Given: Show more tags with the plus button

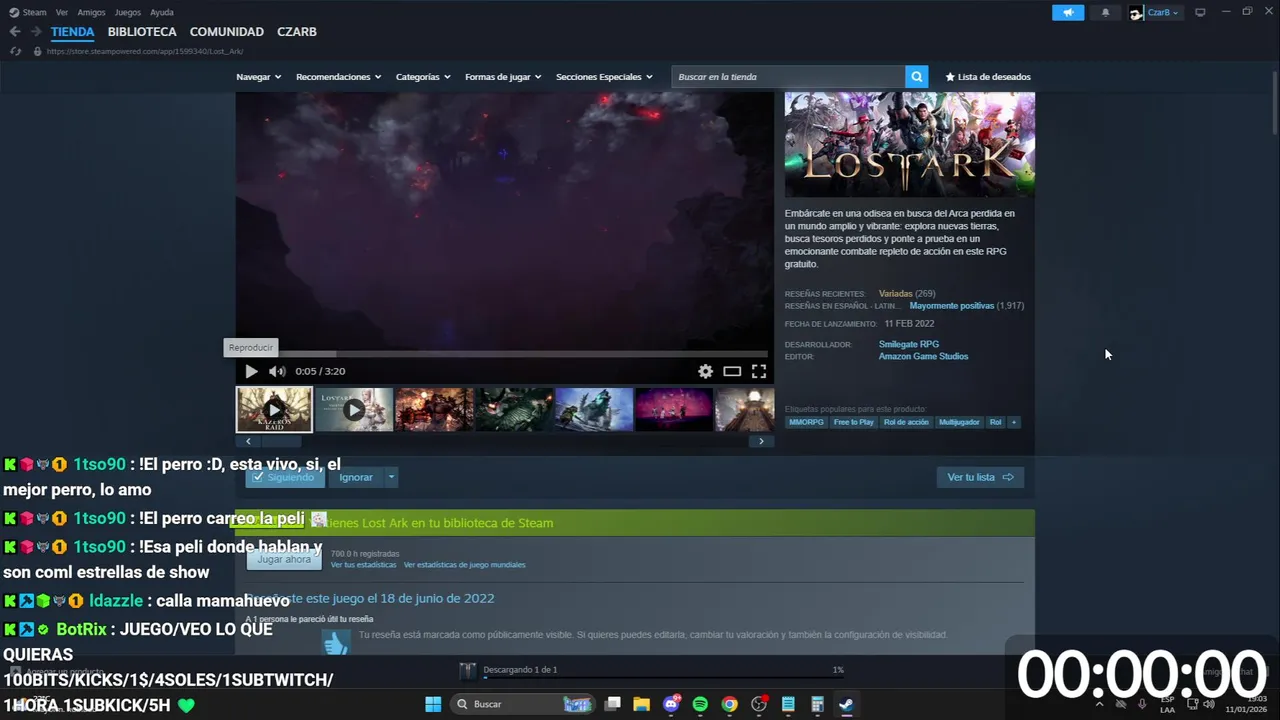Looking at the screenshot, I should pyautogui.click(x=1014, y=422).
